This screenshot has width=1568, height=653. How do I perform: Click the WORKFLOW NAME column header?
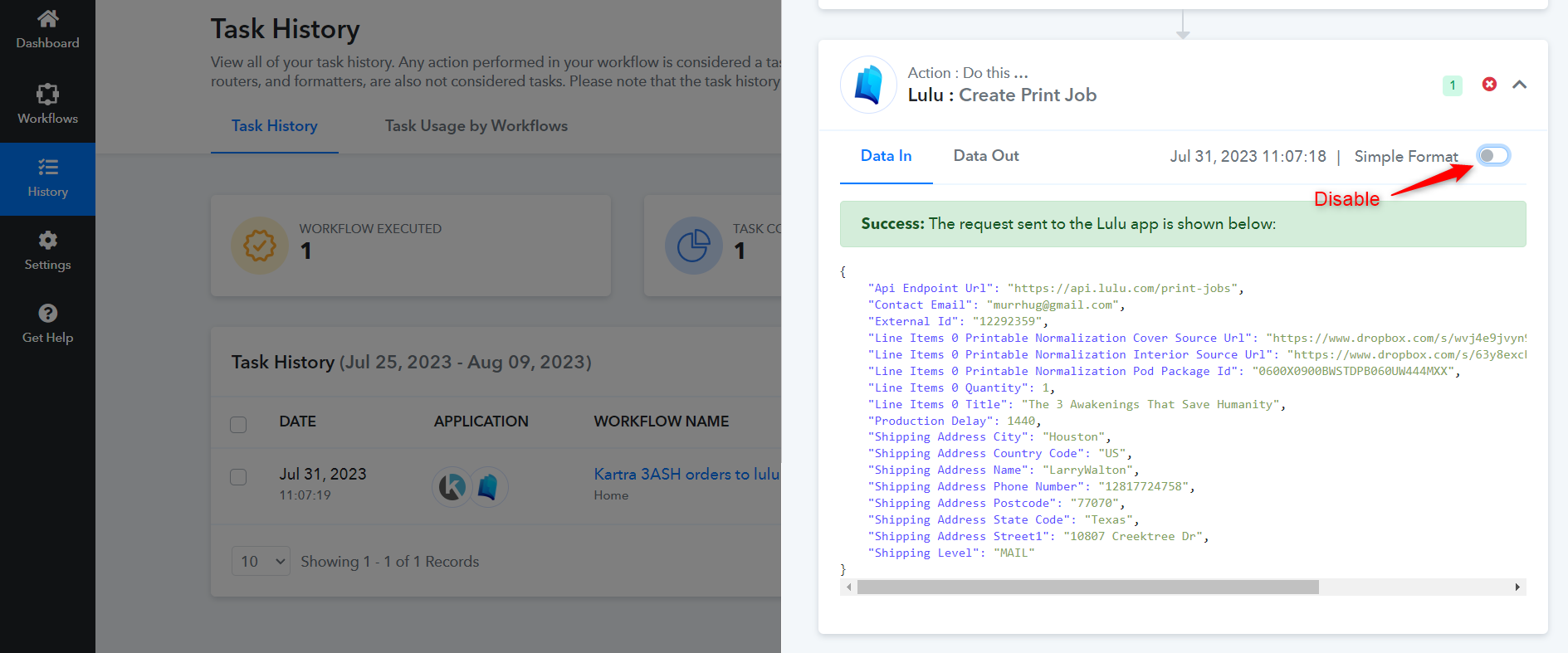pyautogui.click(x=662, y=422)
